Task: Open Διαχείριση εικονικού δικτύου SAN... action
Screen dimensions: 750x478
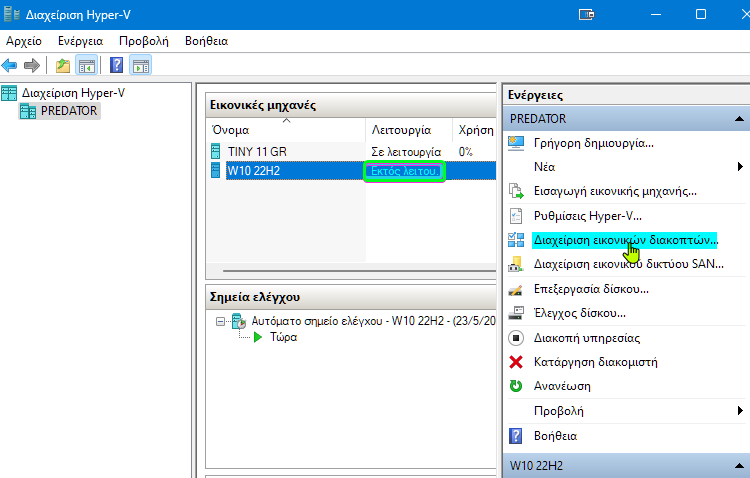Action: pos(629,264)
